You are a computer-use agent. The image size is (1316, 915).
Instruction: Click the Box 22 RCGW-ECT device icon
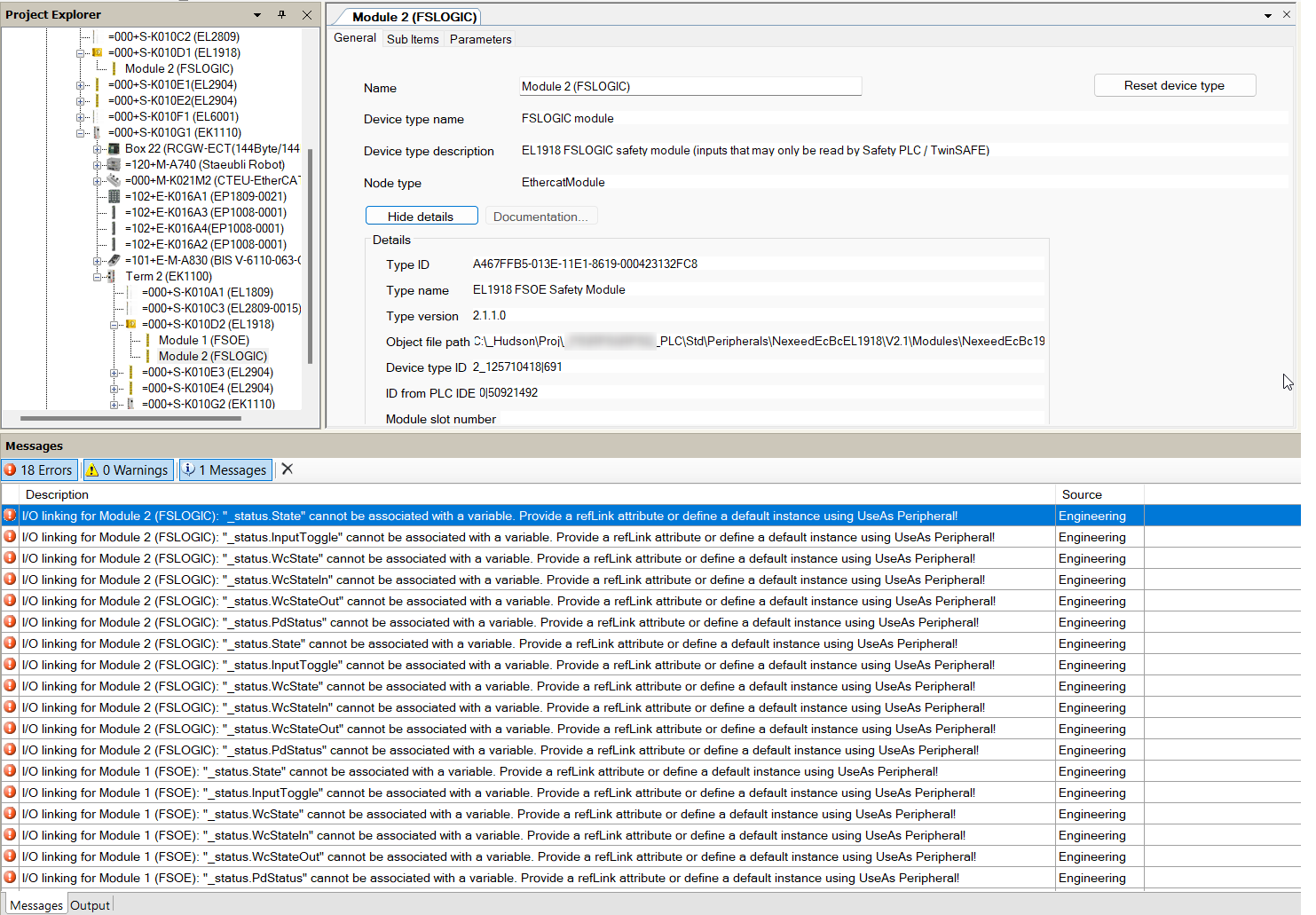114,148
